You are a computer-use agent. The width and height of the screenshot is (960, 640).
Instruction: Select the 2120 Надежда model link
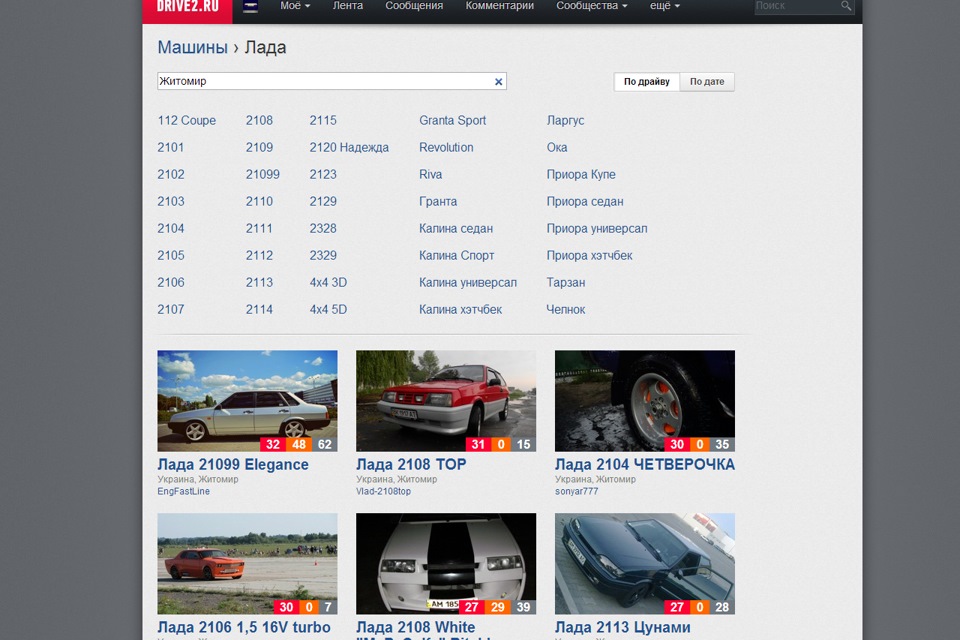(x=349, y=148)
